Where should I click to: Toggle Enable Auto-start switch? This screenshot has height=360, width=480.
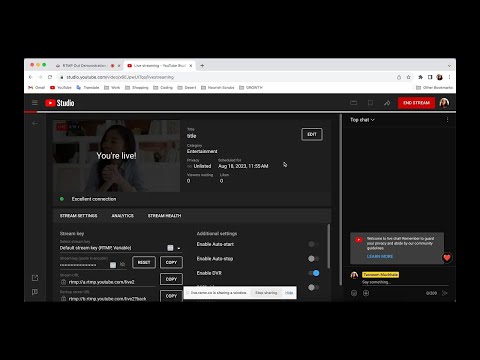point(313,244)
